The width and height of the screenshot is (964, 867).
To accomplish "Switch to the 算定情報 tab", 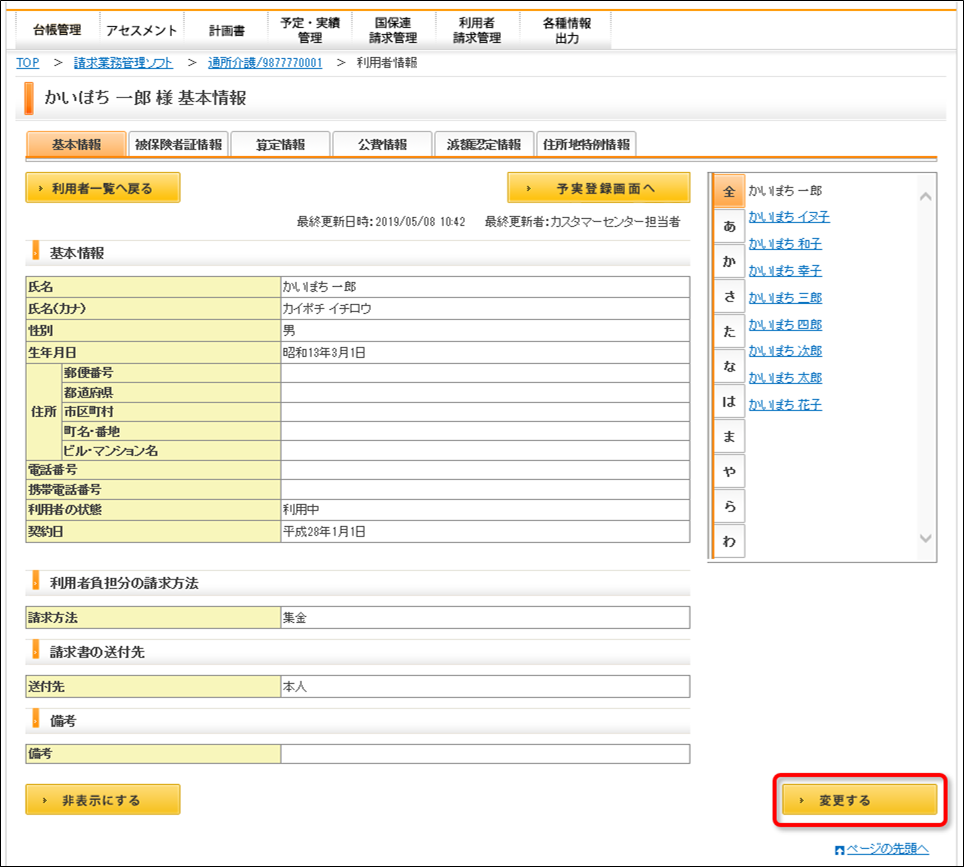I will pos(280,144).
